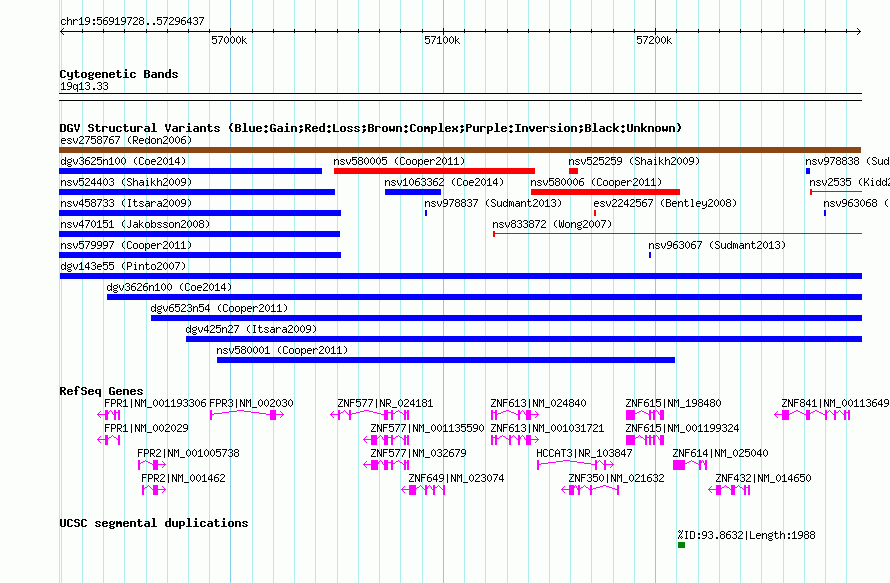890x583 pixels.
Task: Click the dgv3626n100 (Coe2014) label
Action: [x=169, y=287]
